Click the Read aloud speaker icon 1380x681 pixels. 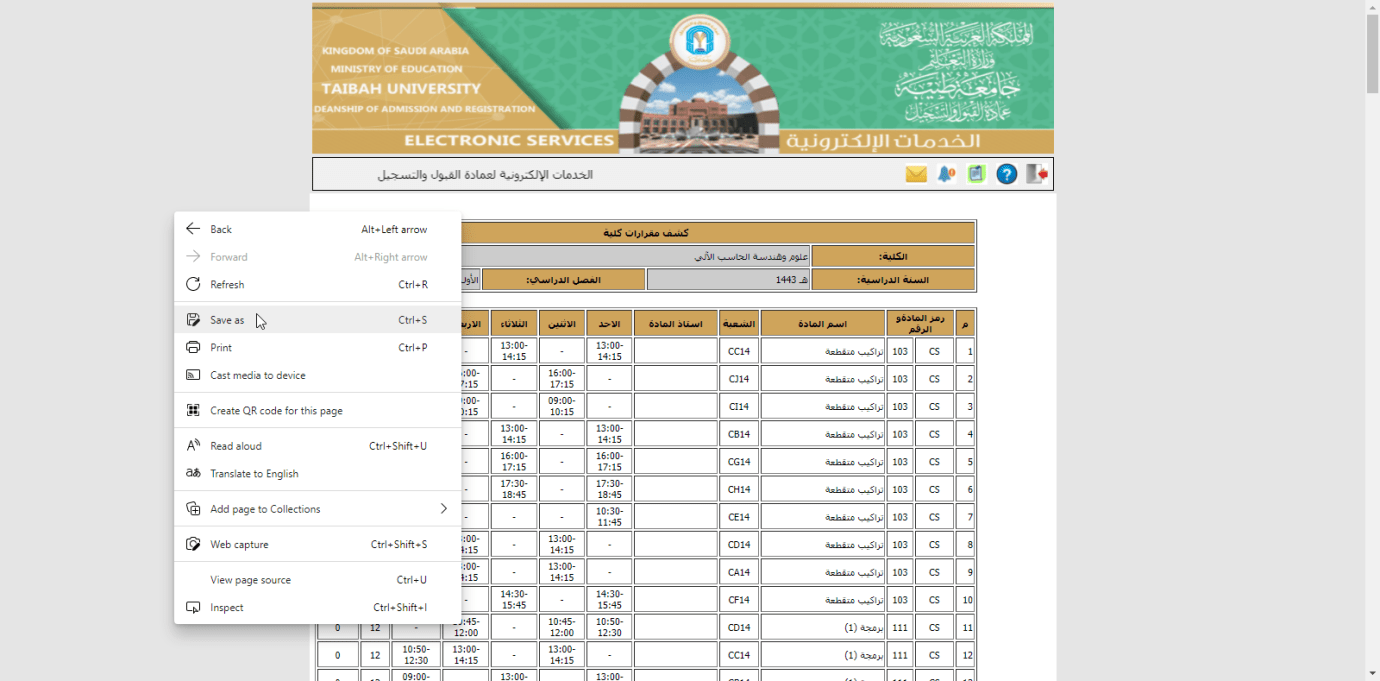click(x=193, y=446)
